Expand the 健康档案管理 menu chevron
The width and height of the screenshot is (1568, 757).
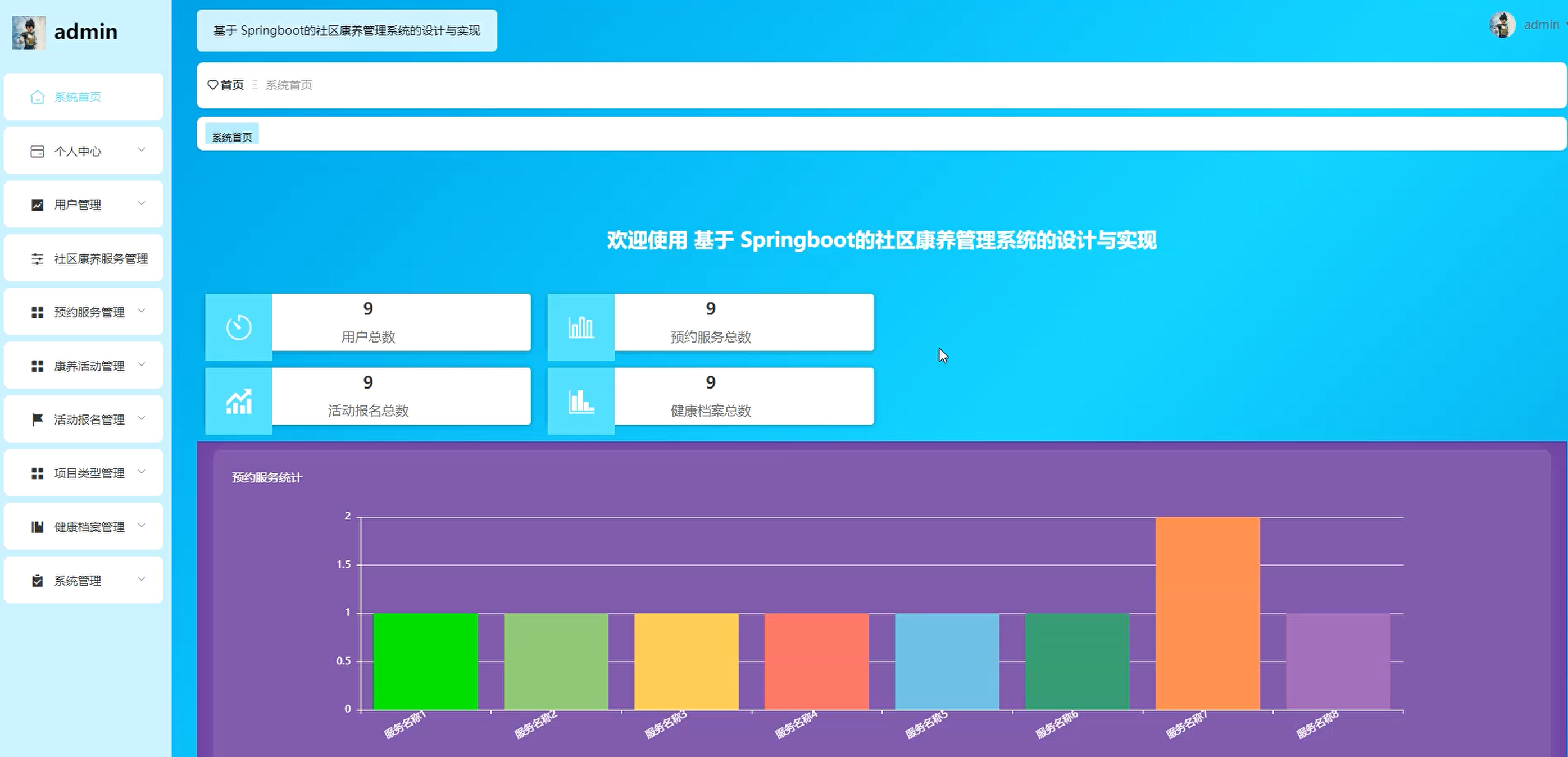click(x=141, y=525)
